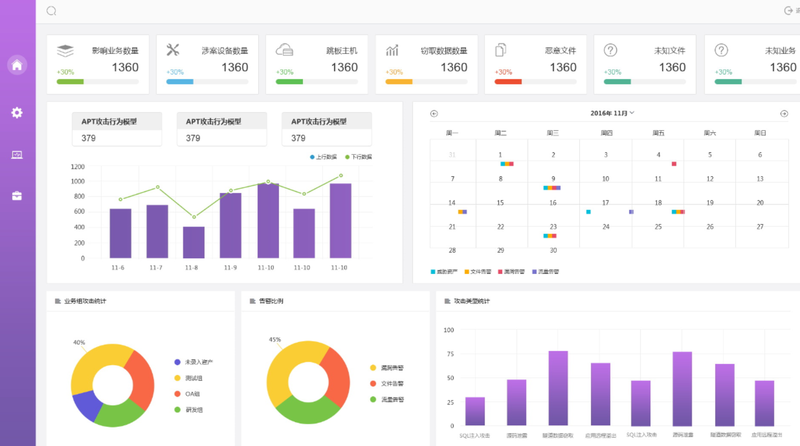Image resolution: width=800 pixels, height=446 pixels.
Task: Toggle 流量告警 in the calendar legend
Action: (545, 271)
